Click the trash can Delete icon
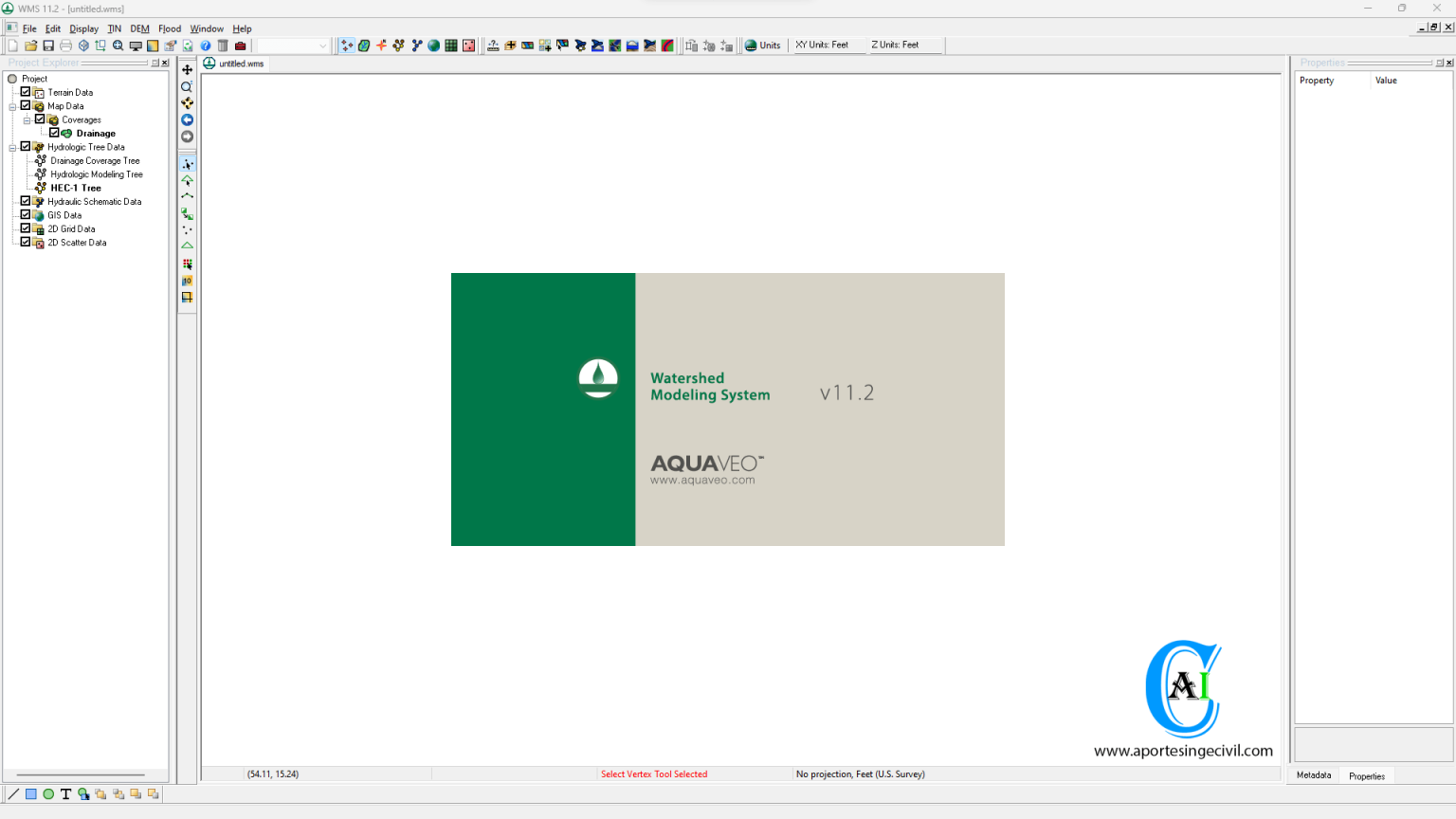Screen dimensions: 1456x819 [223, 45]
